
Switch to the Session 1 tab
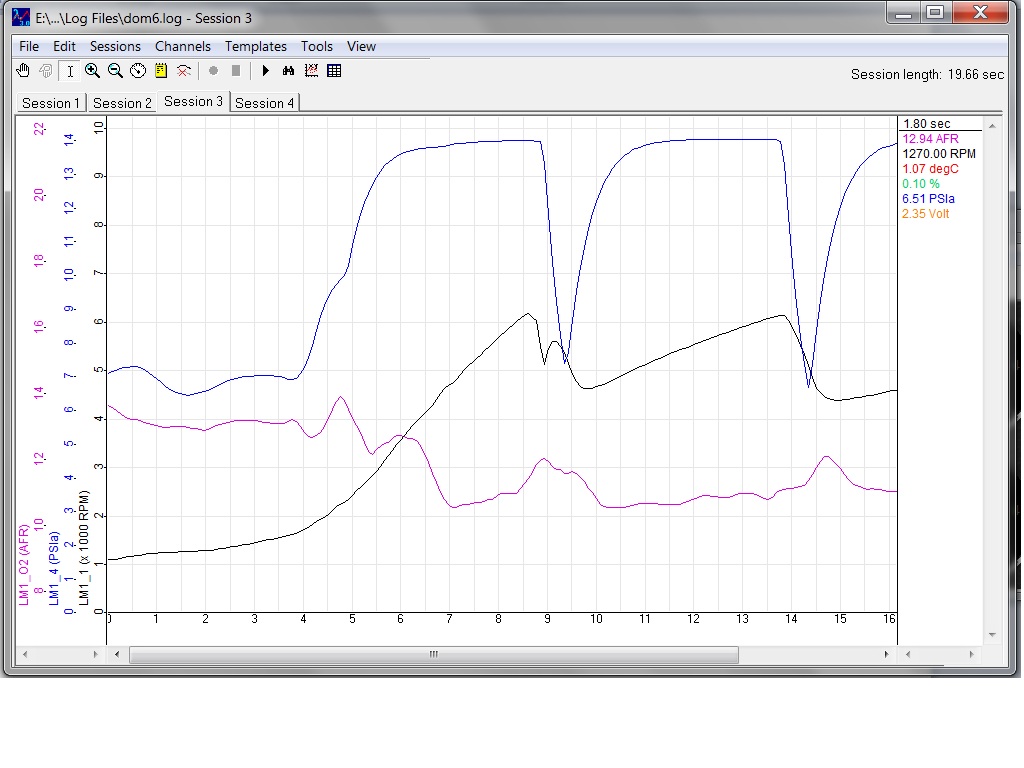(50, 103)
